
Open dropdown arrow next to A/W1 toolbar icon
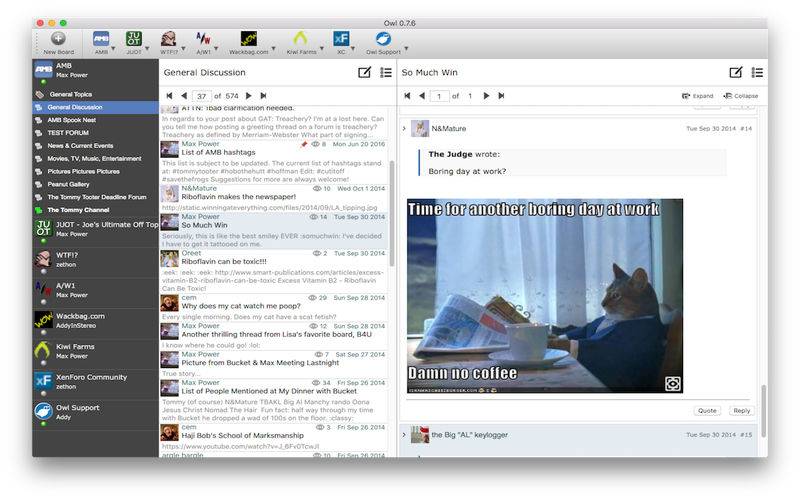pyautogui.click(x=216, y=48)
